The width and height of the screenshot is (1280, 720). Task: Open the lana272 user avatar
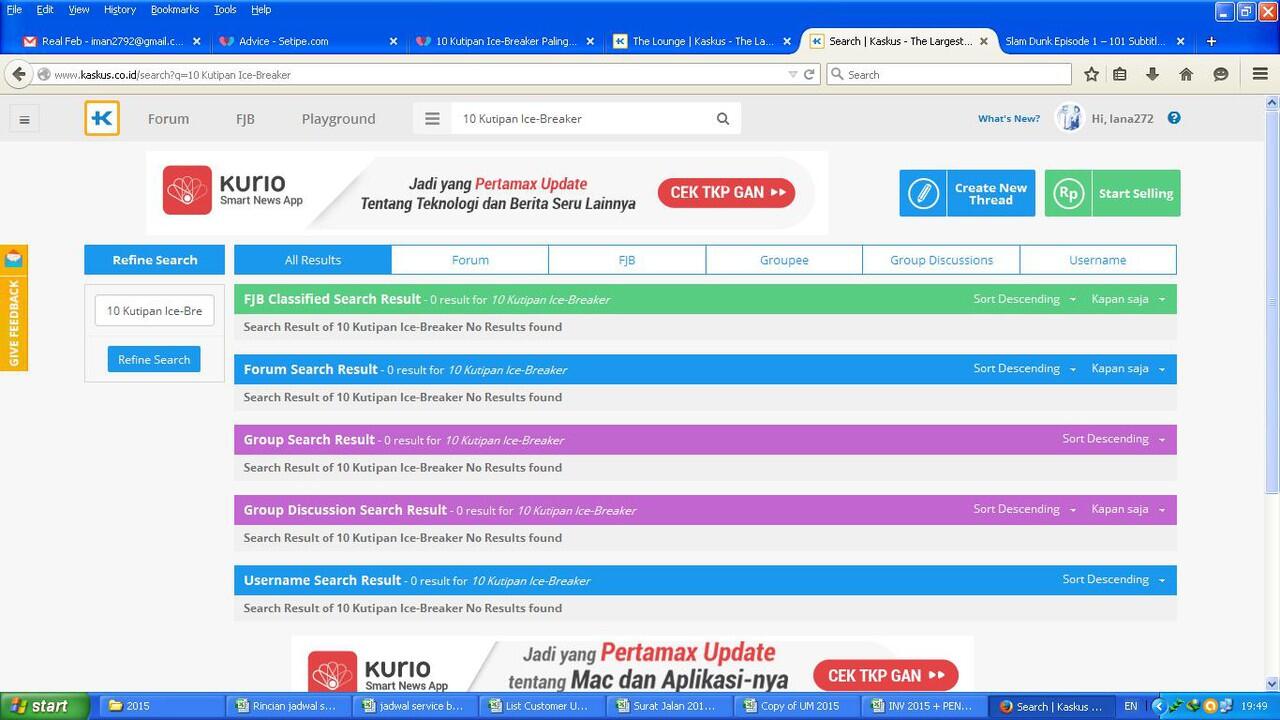click(1069, 118)
